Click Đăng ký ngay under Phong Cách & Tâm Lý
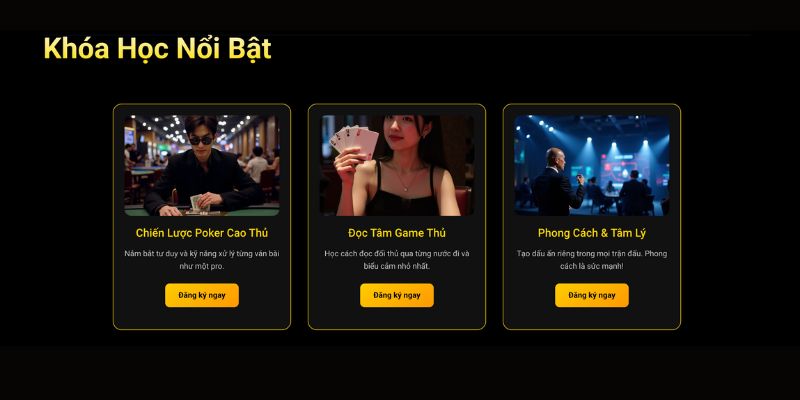Image resolution: width=800 pixels, height=400 pixels. (x=592, y=295)
